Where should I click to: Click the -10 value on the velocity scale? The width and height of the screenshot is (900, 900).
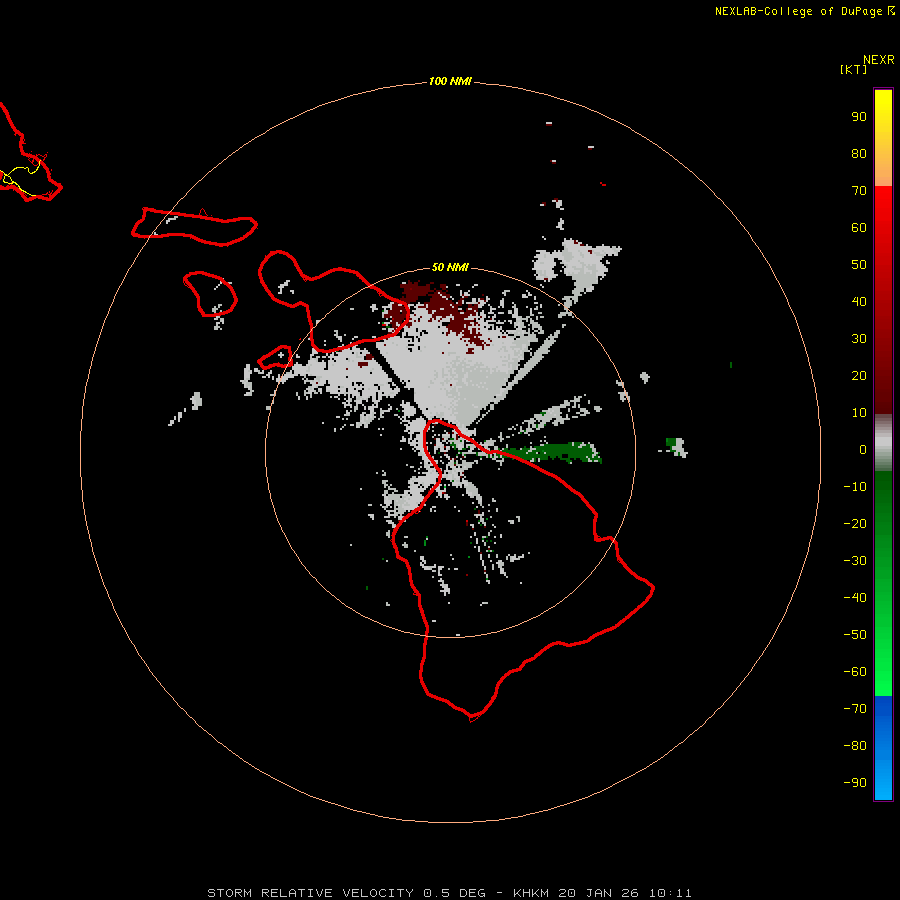(x=855, y=487)
